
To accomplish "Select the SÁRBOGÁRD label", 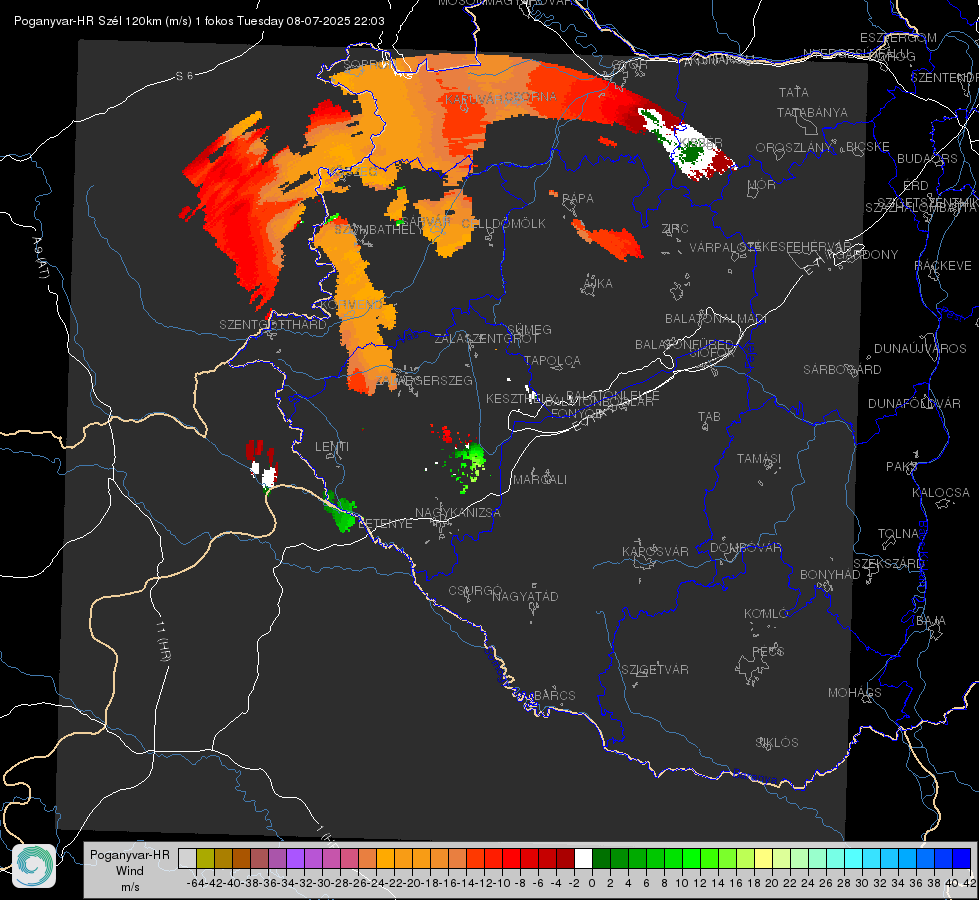I will pos(842,370).
